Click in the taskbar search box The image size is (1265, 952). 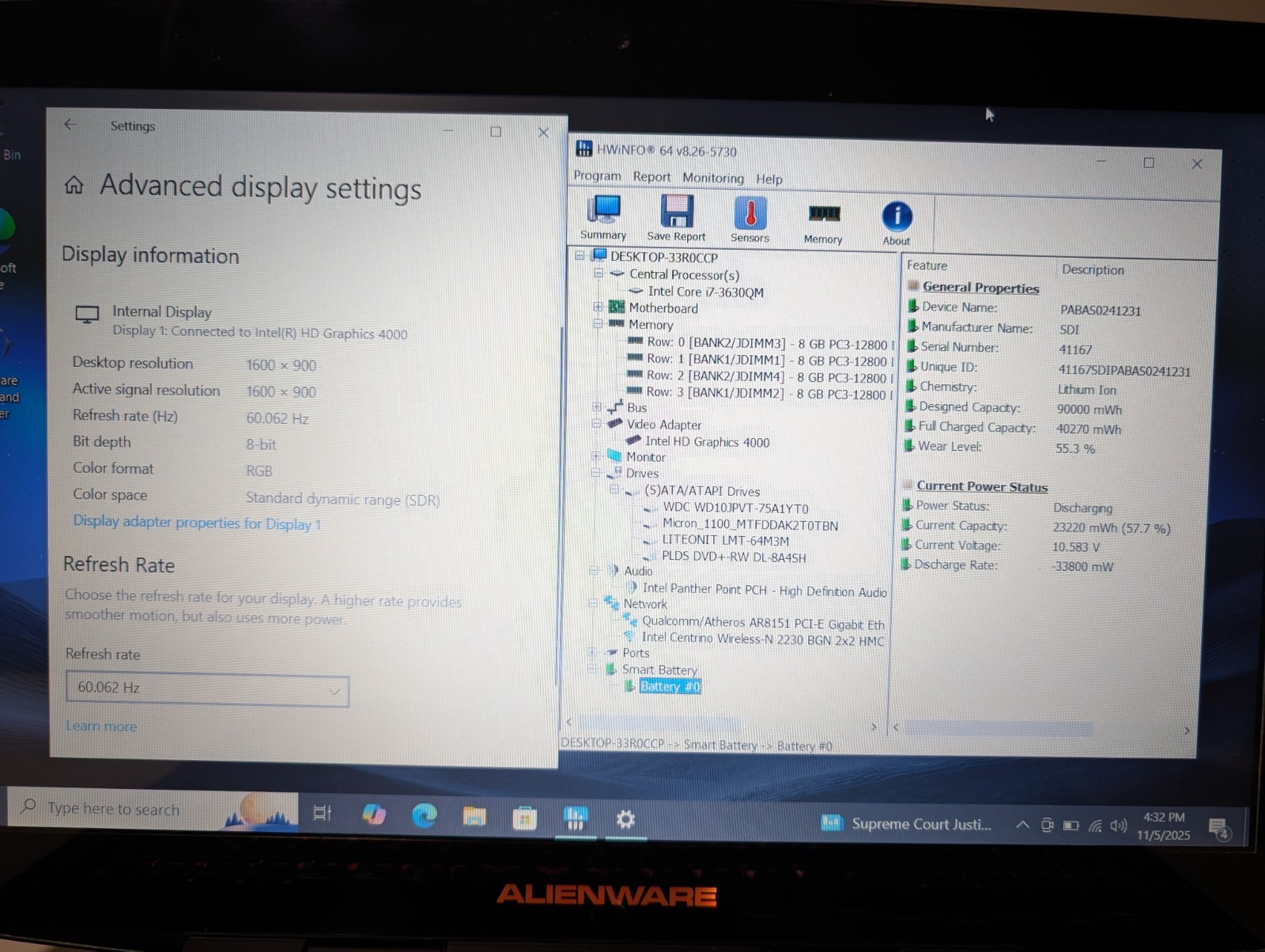tap(154, 809)
